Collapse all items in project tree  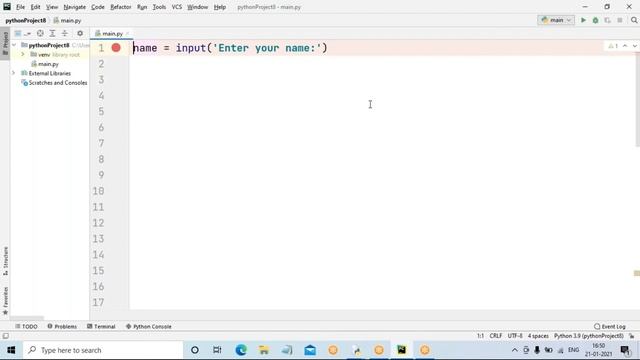64,33
